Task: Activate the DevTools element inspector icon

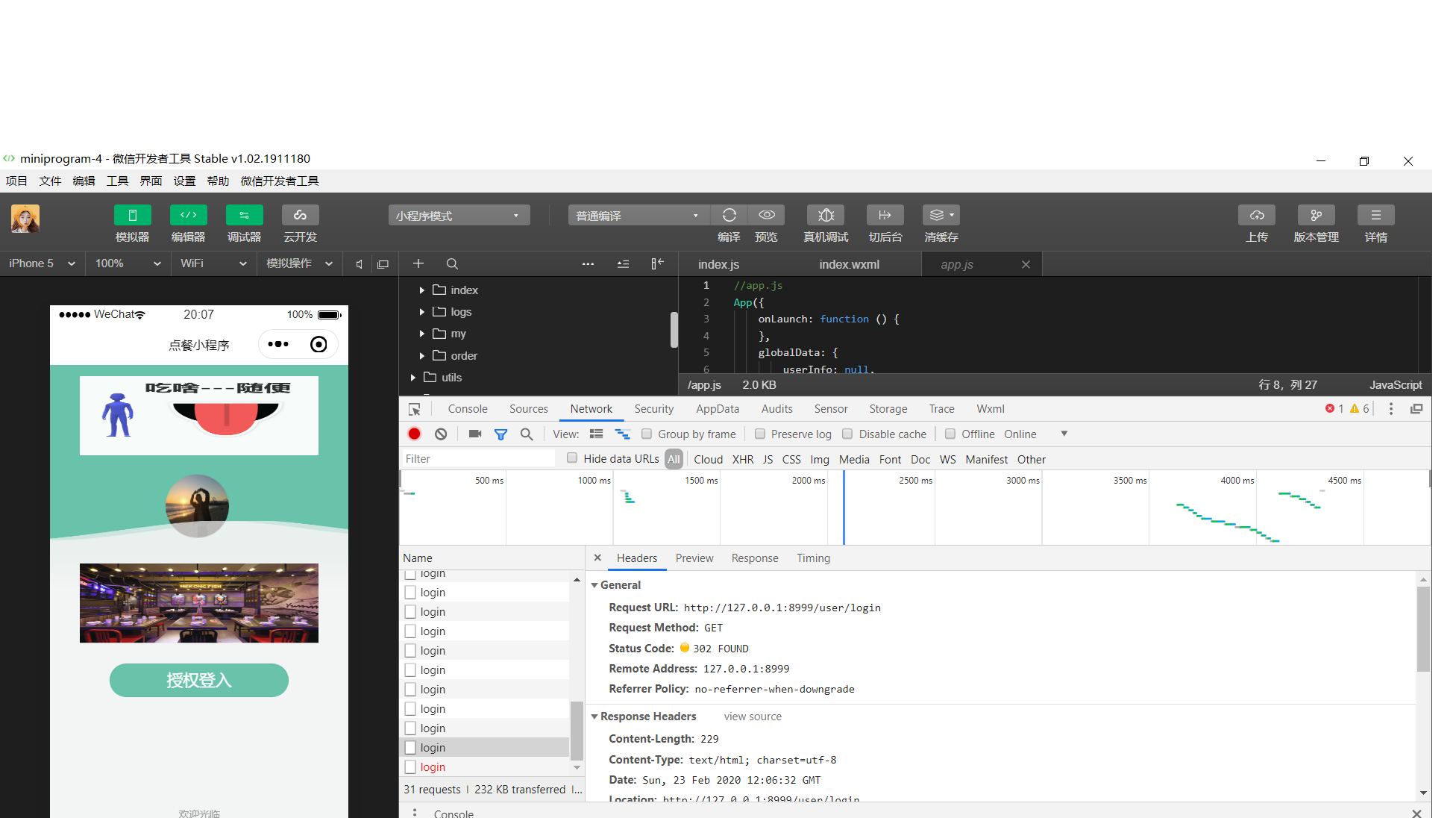Action: click(415, 409)
